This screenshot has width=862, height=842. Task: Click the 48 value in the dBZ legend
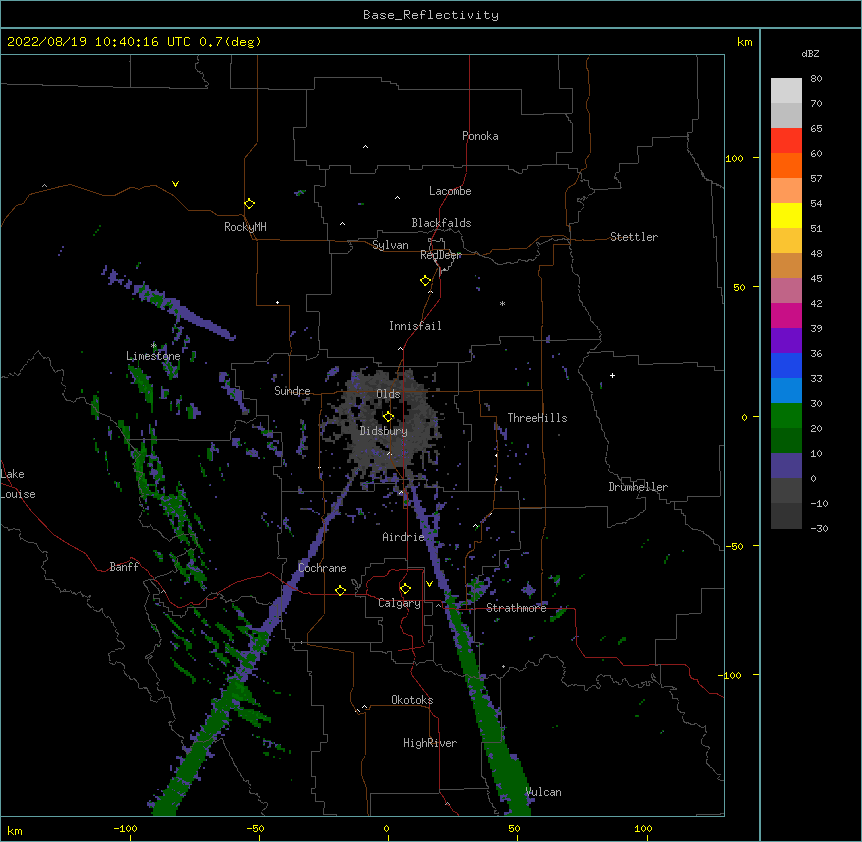tap(816, 253)
